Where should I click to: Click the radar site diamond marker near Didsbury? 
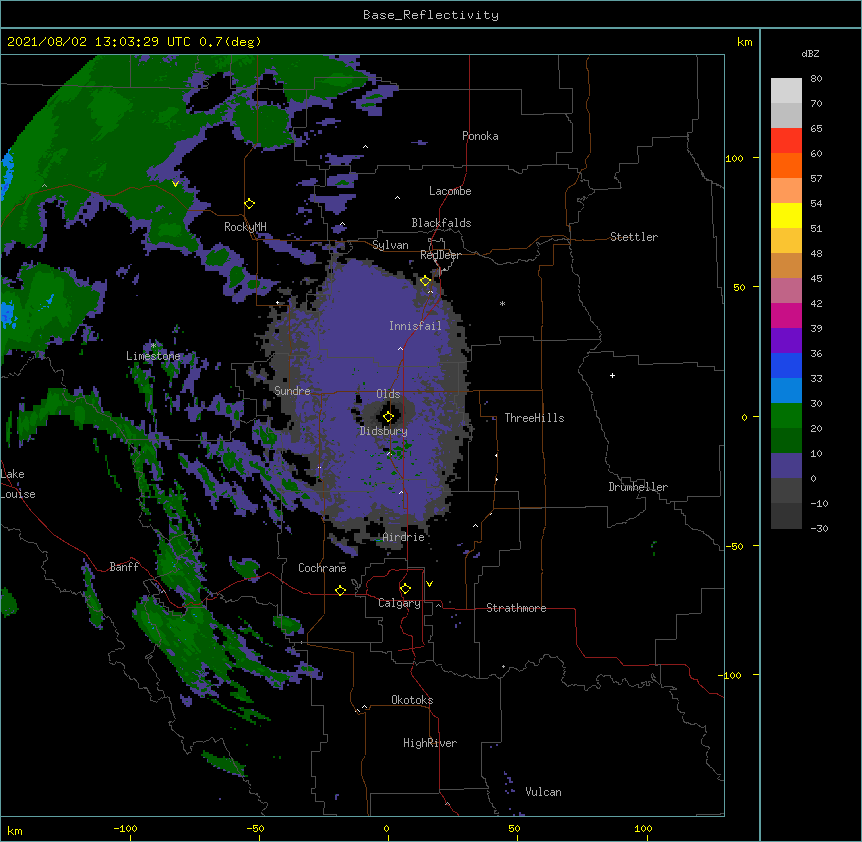(x=388, y=417)
